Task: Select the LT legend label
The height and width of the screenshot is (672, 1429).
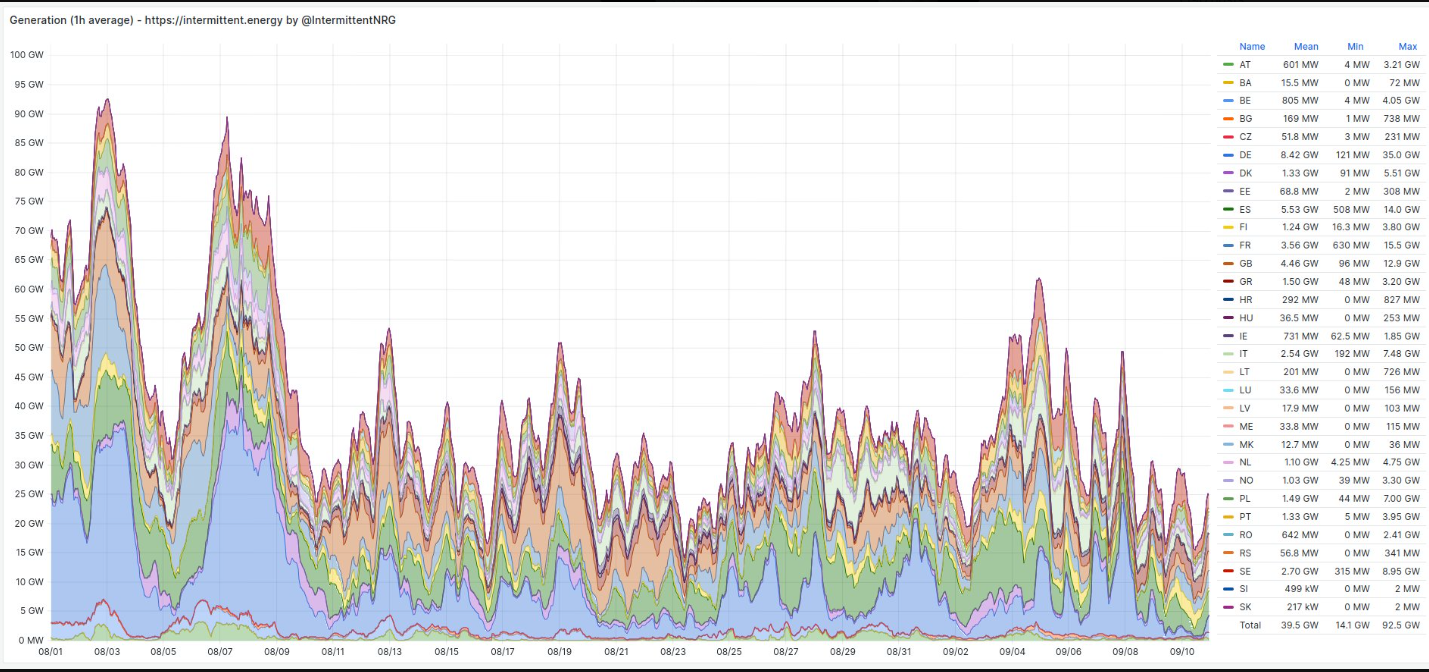Action: pyautogui.click(x=1244, y=372)
